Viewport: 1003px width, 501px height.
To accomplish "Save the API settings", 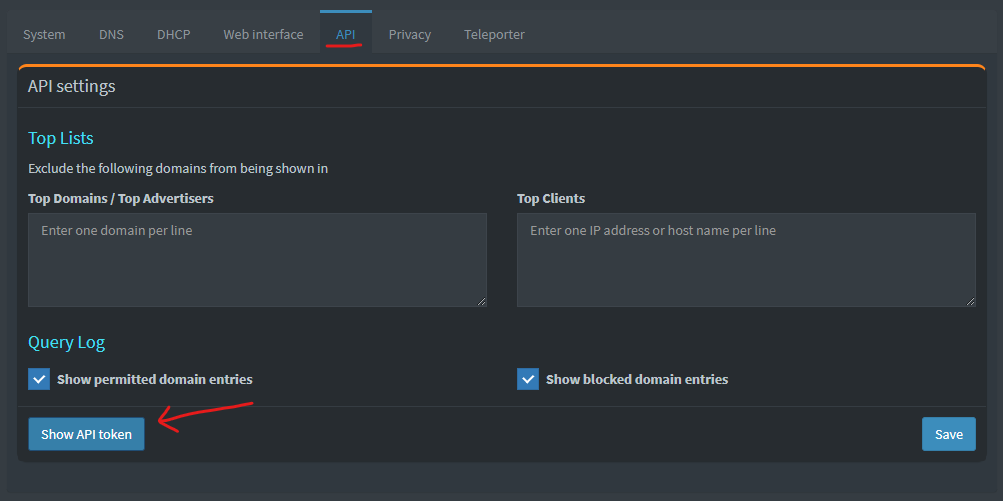I will [x=948, y=434].
